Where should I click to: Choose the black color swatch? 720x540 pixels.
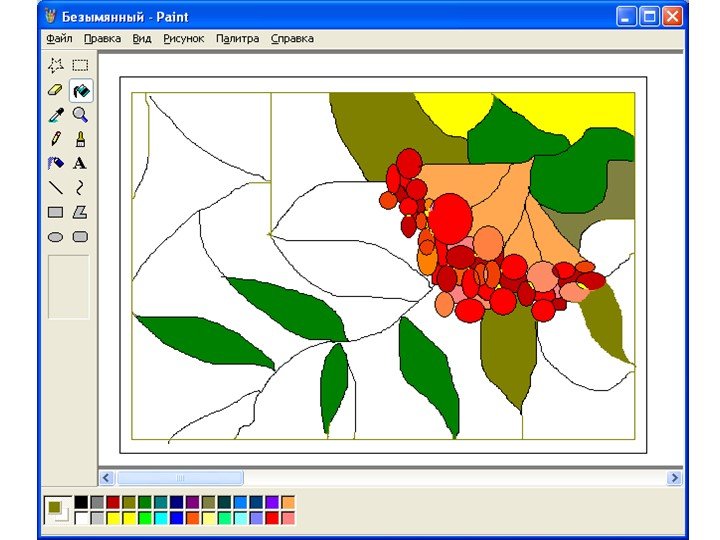[81, 502]
